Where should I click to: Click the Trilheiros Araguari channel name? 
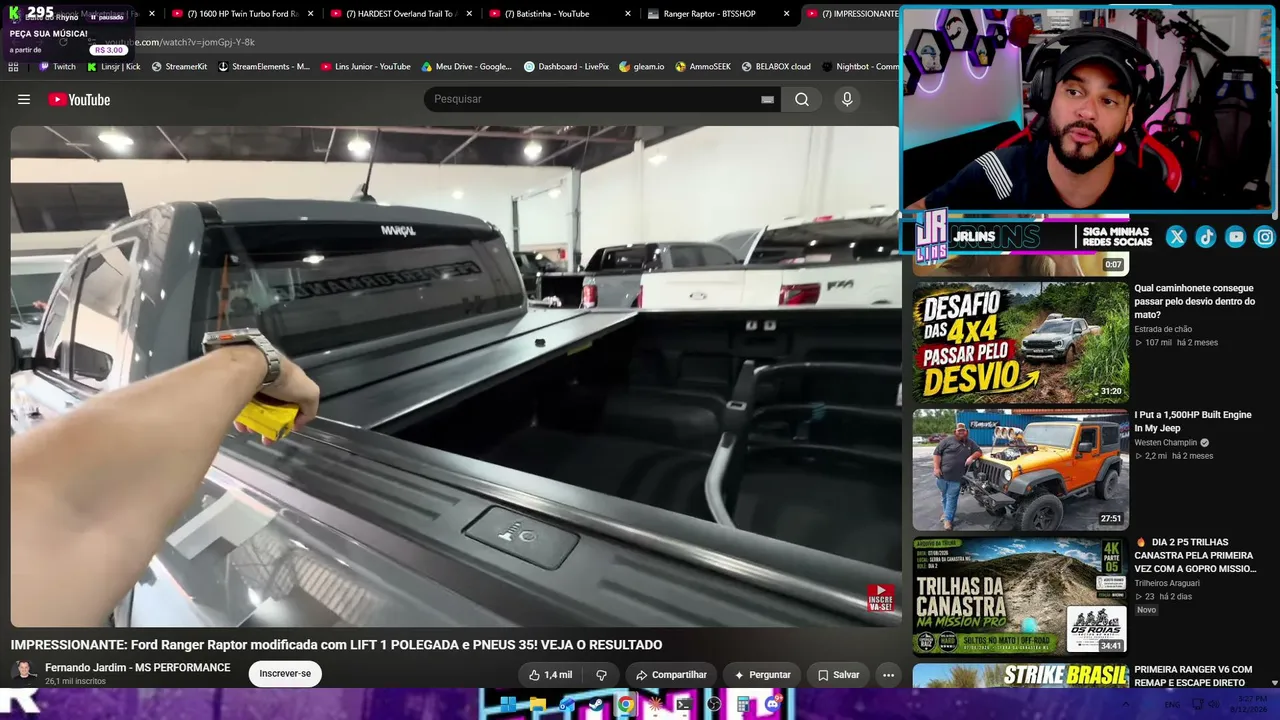pyautogui.click(x=1167, y=583)
